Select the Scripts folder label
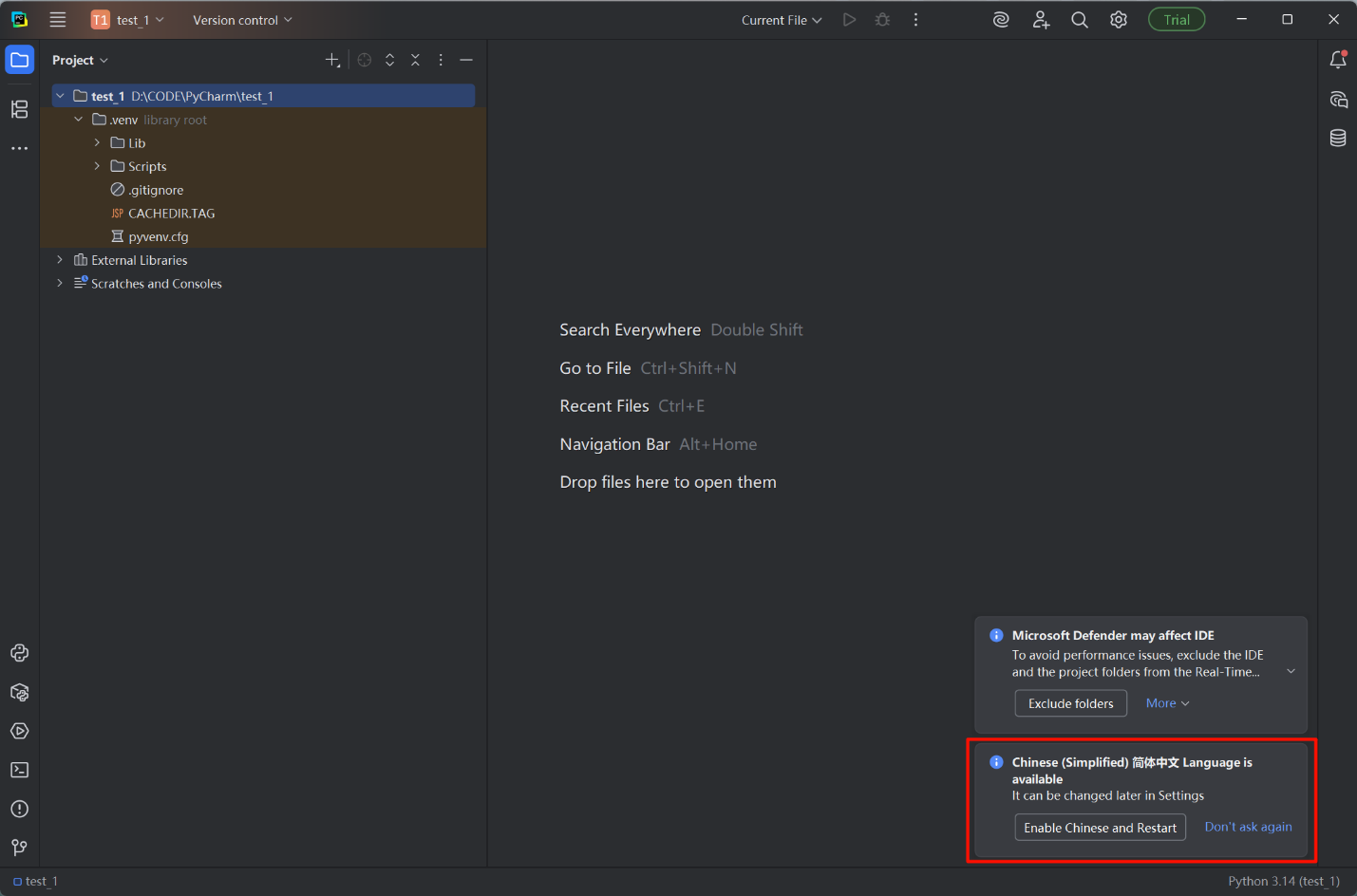This screenshot has height=896, width=1357. click(147, 166)
